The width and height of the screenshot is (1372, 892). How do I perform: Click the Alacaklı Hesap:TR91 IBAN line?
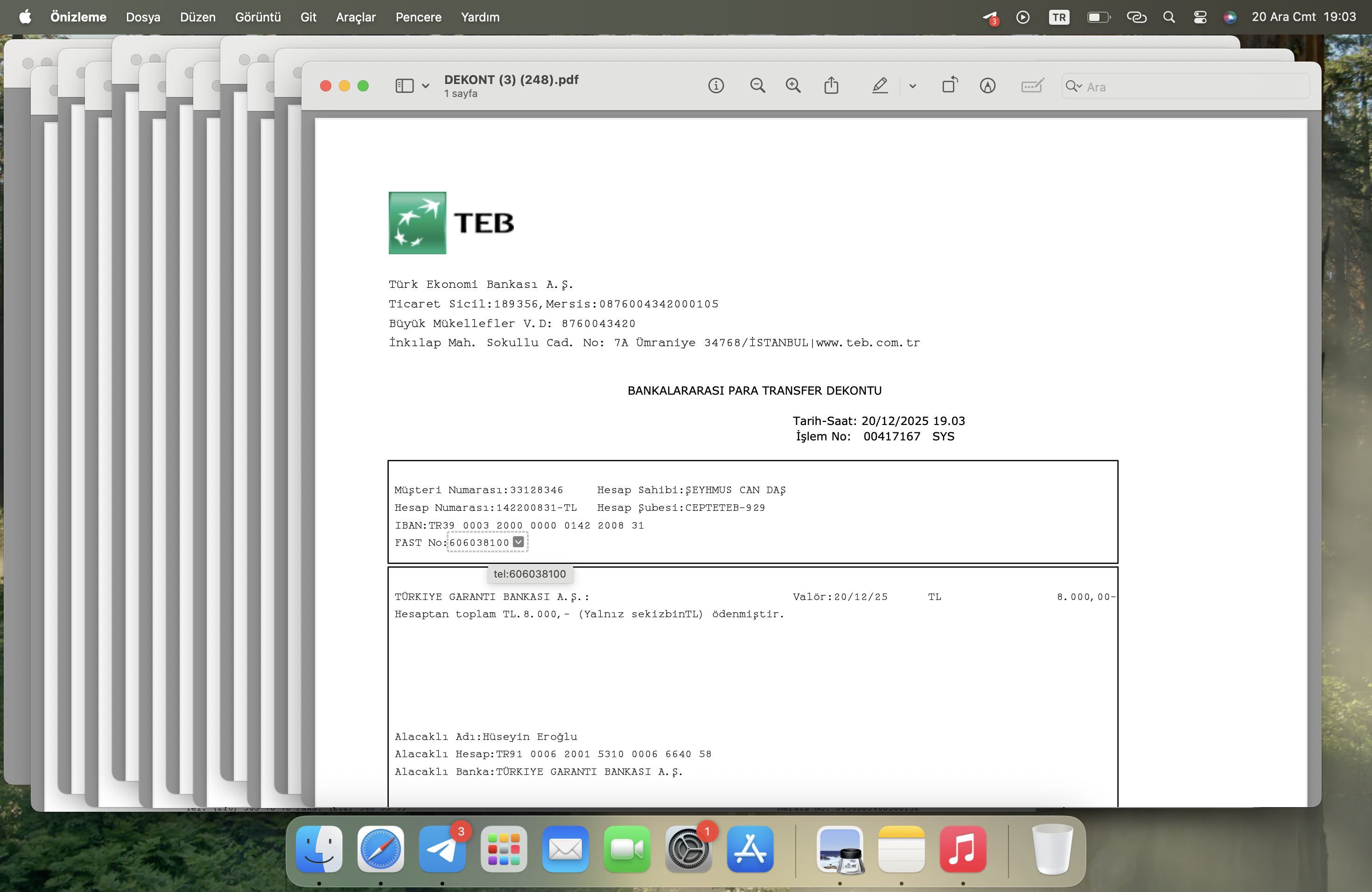pos(553,754)
